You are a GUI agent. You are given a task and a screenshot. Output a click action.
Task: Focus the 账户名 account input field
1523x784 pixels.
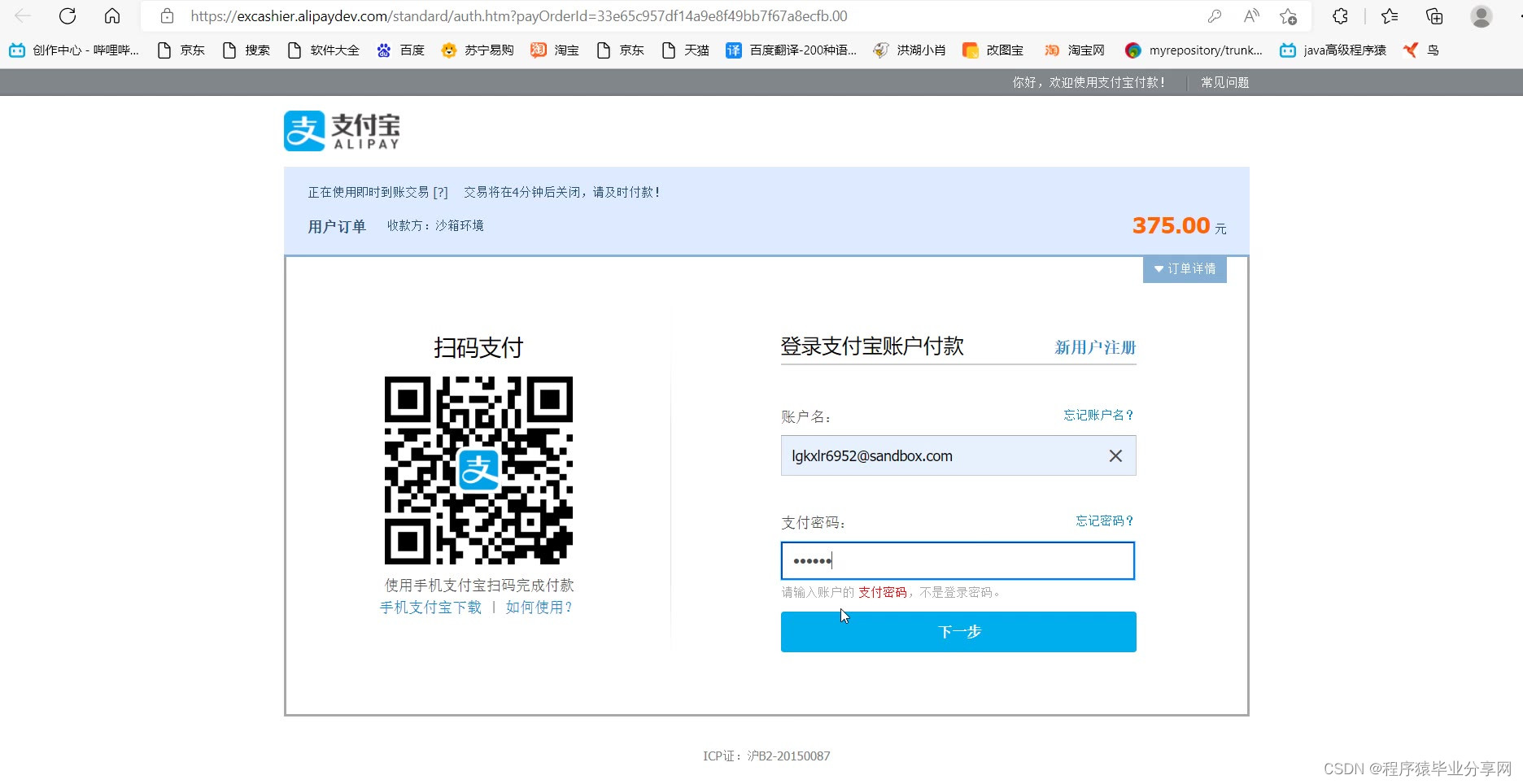[958, 455]
